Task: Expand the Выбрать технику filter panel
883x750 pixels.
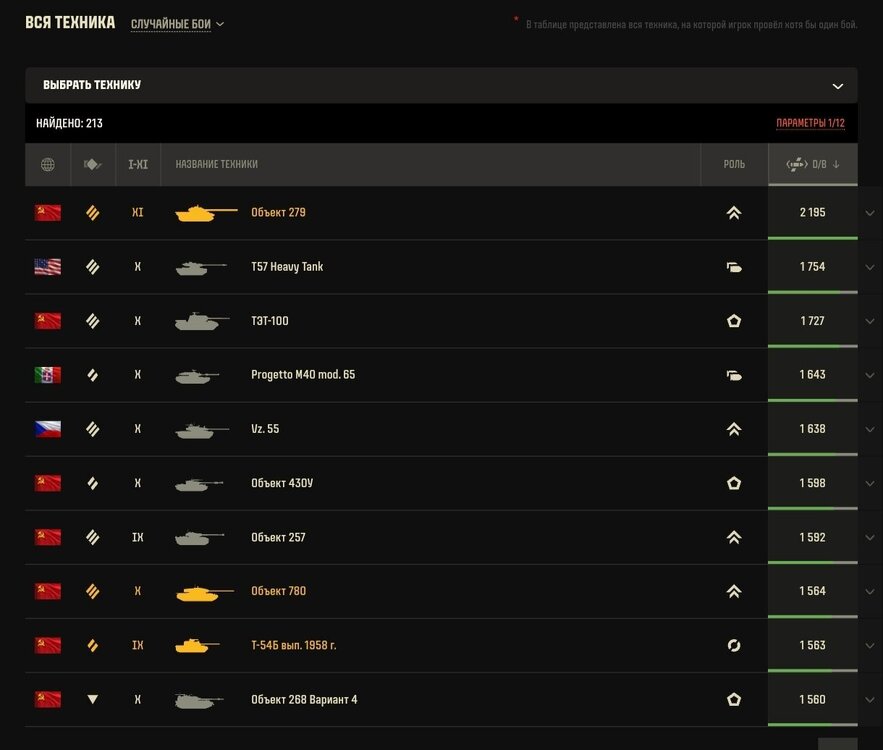Action: (442, 86)
